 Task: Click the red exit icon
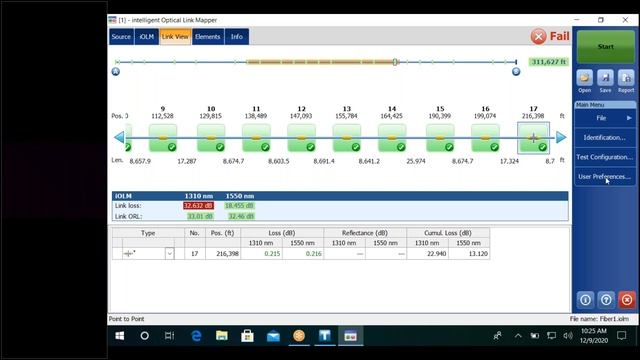pyautogui.click(x=627, y=300)
